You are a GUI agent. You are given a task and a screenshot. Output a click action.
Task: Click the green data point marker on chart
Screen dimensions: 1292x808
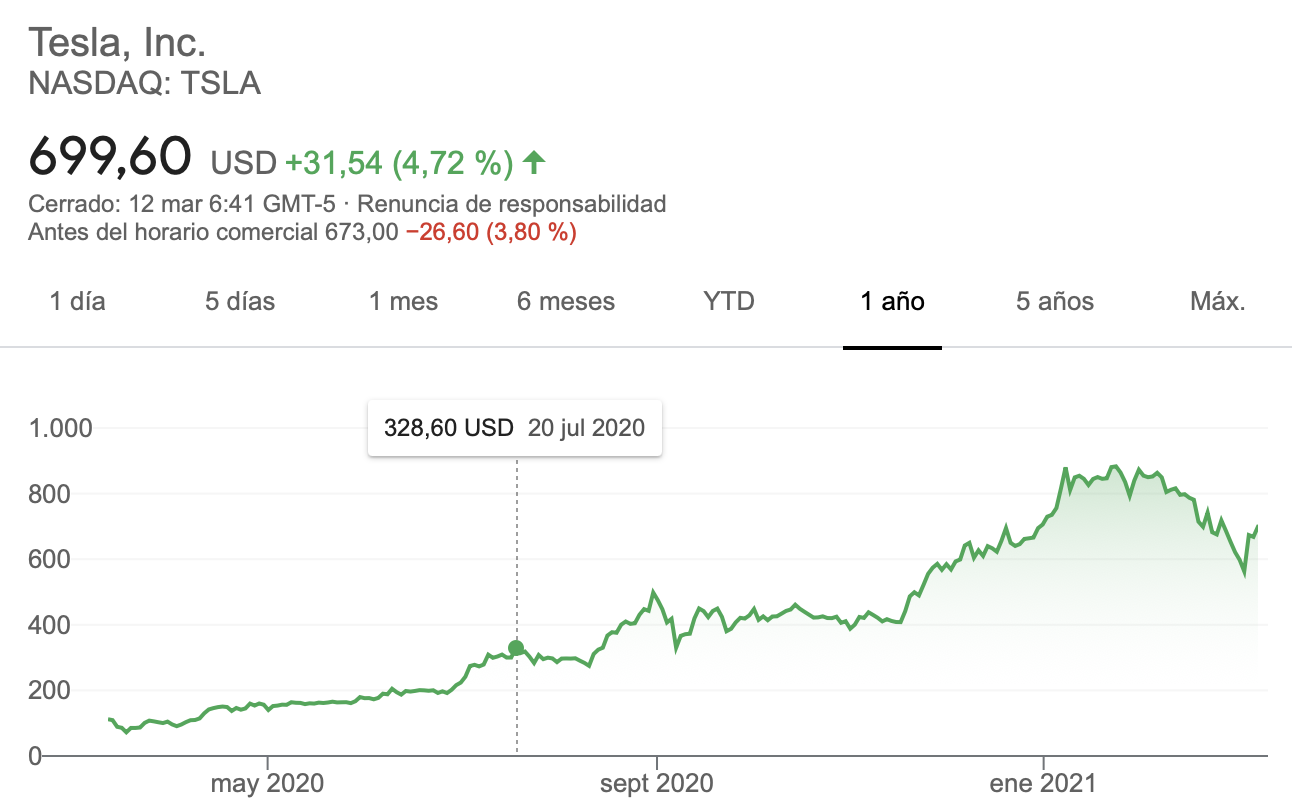pyautogui.click(x=516, y=648)
